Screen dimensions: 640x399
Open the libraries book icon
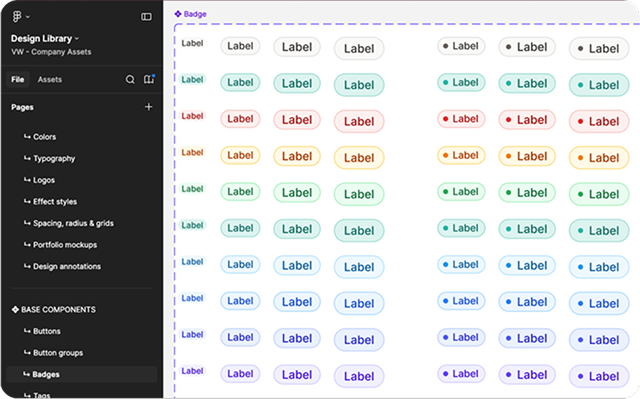149,79
